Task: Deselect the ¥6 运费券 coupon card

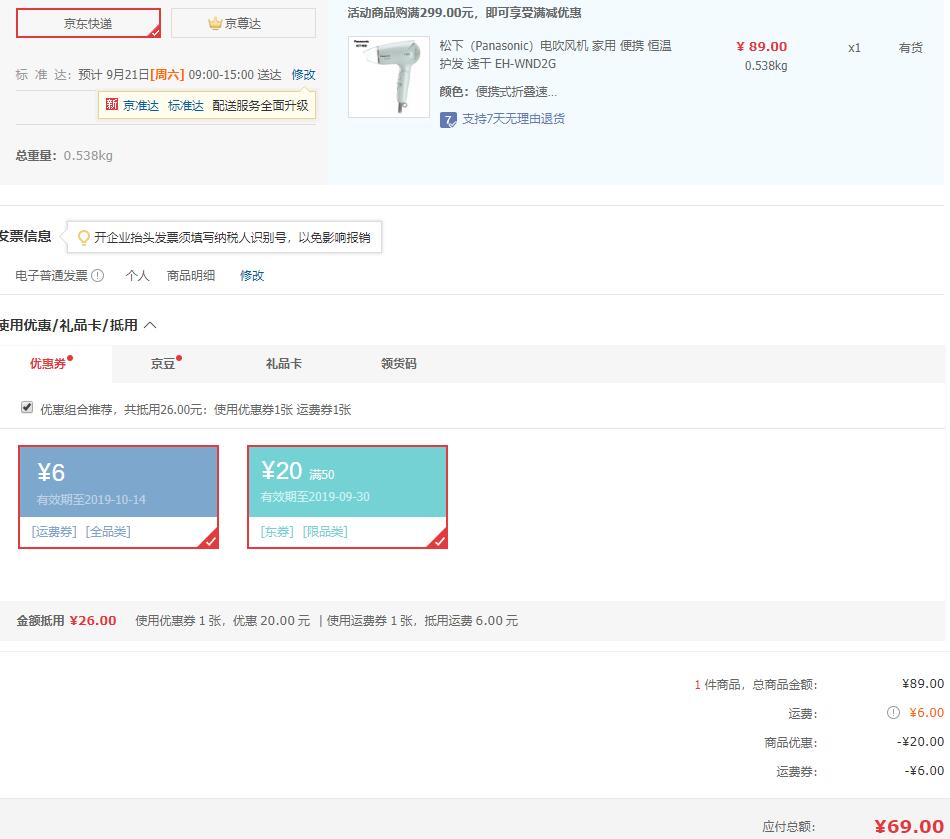Action: (x=118, y=497)
